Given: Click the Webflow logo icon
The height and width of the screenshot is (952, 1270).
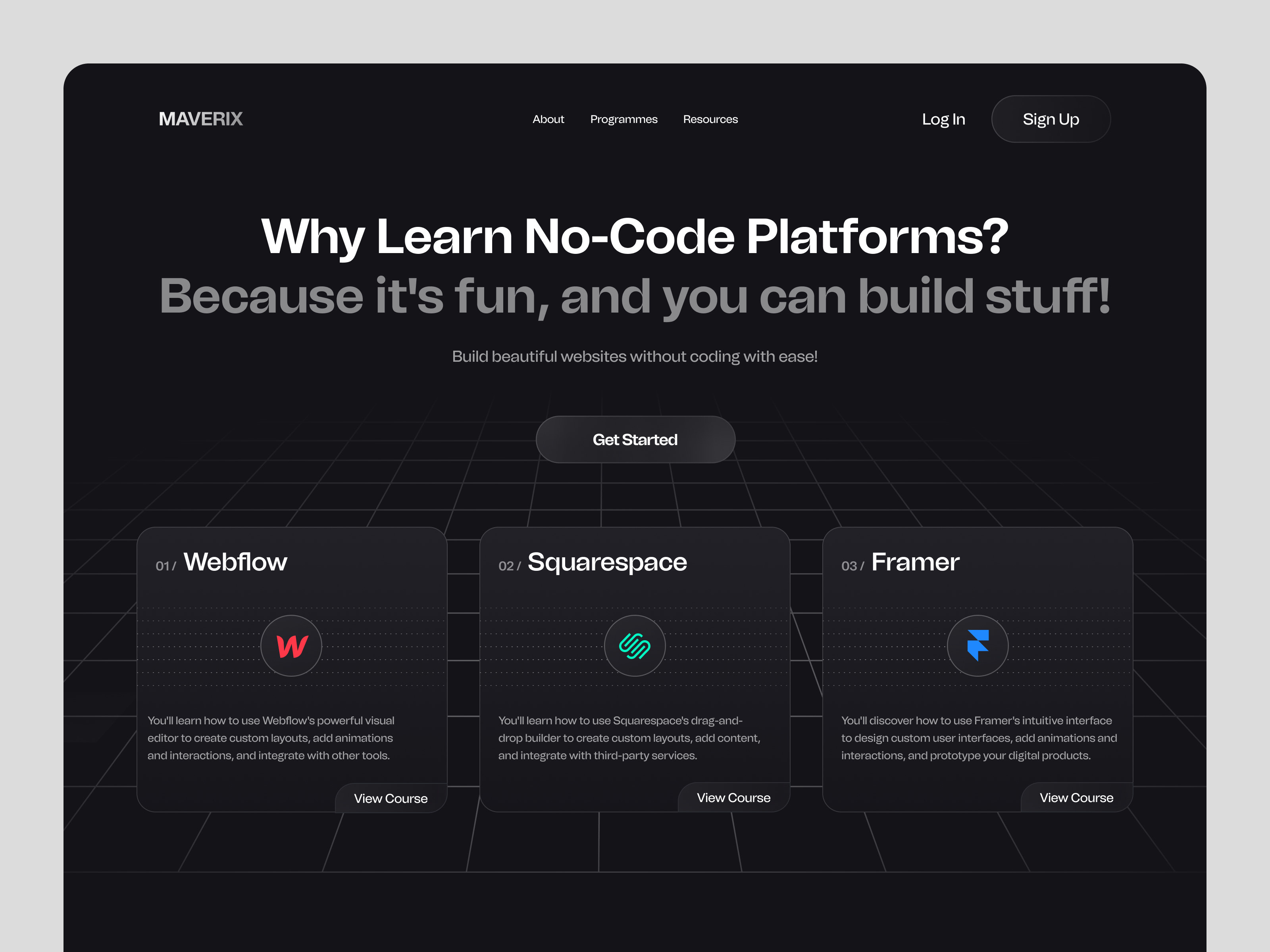Looking at the screenshot, I should (292, 645).
